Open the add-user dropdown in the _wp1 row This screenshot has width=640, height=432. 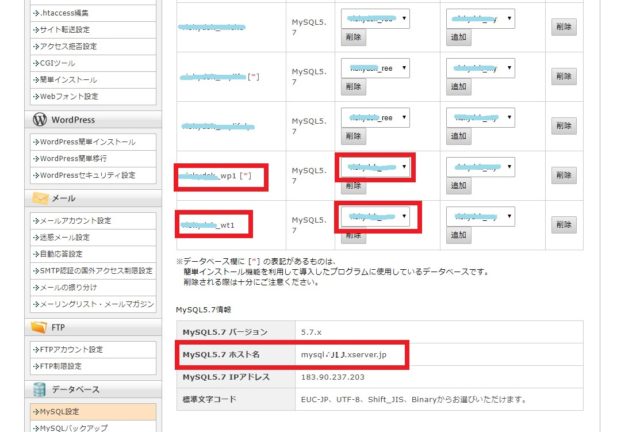tap(480, 167)
